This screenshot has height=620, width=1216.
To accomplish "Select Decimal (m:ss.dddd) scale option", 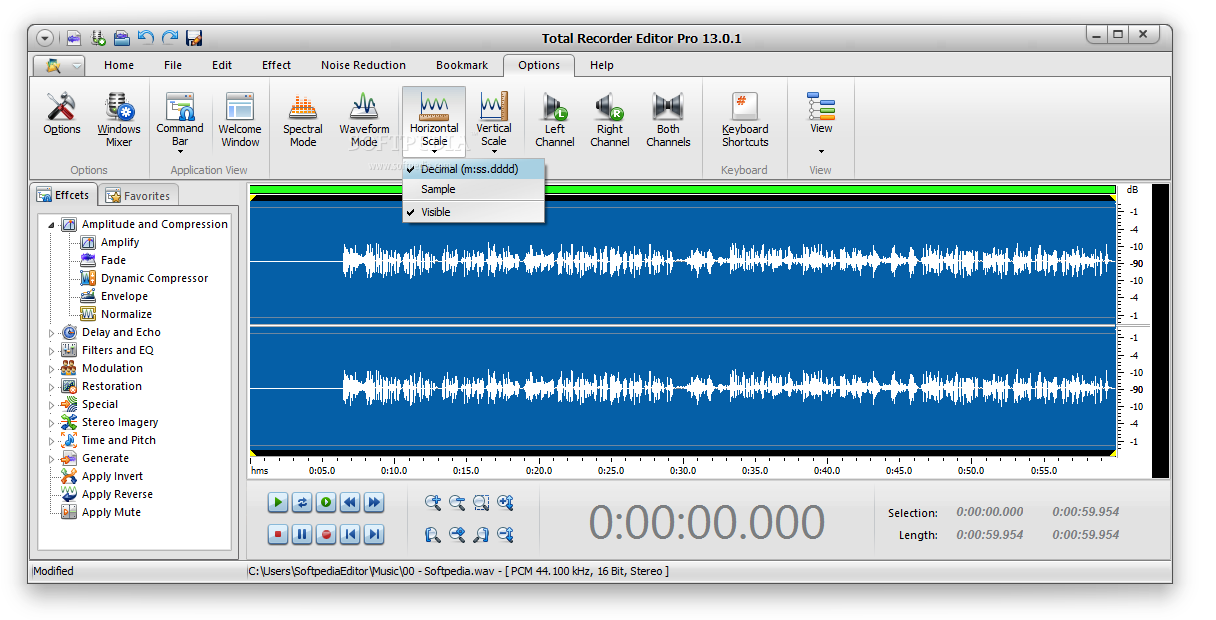I will 474,170.
